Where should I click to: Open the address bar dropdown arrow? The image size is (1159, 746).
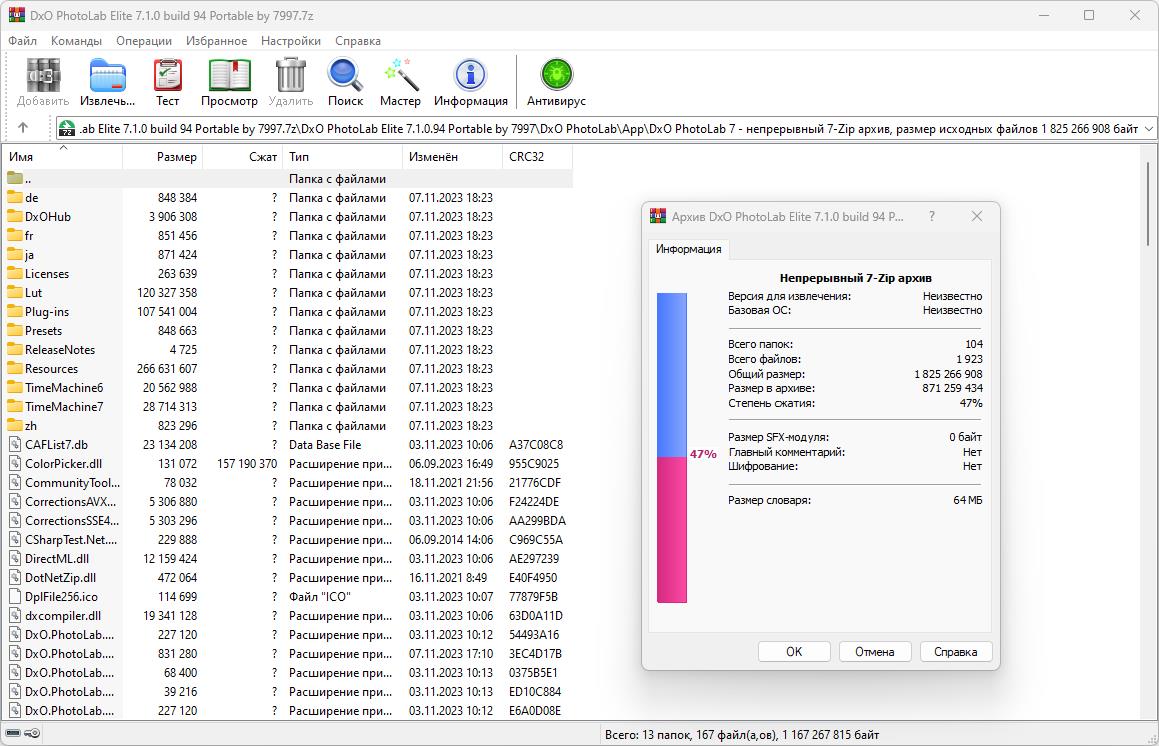[x=1147, y=128]
